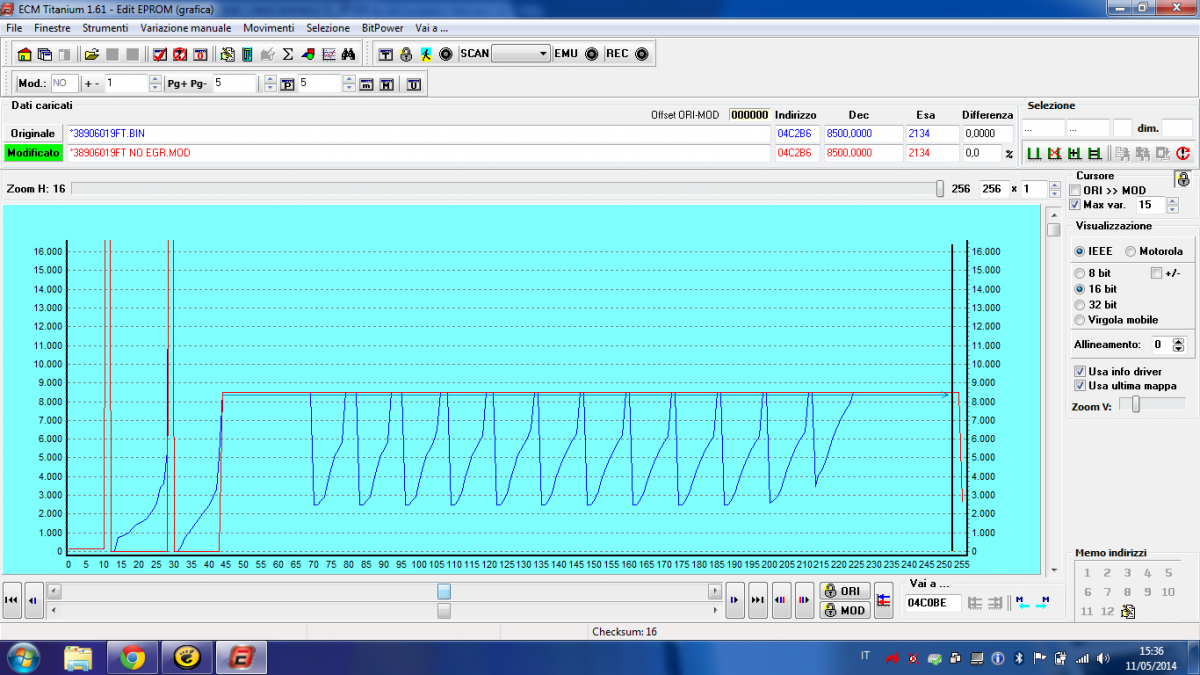Click the home (house) toolbar icon
Image resolution: width=1200 pixels, height=675 pixels.
pos(25,54)
